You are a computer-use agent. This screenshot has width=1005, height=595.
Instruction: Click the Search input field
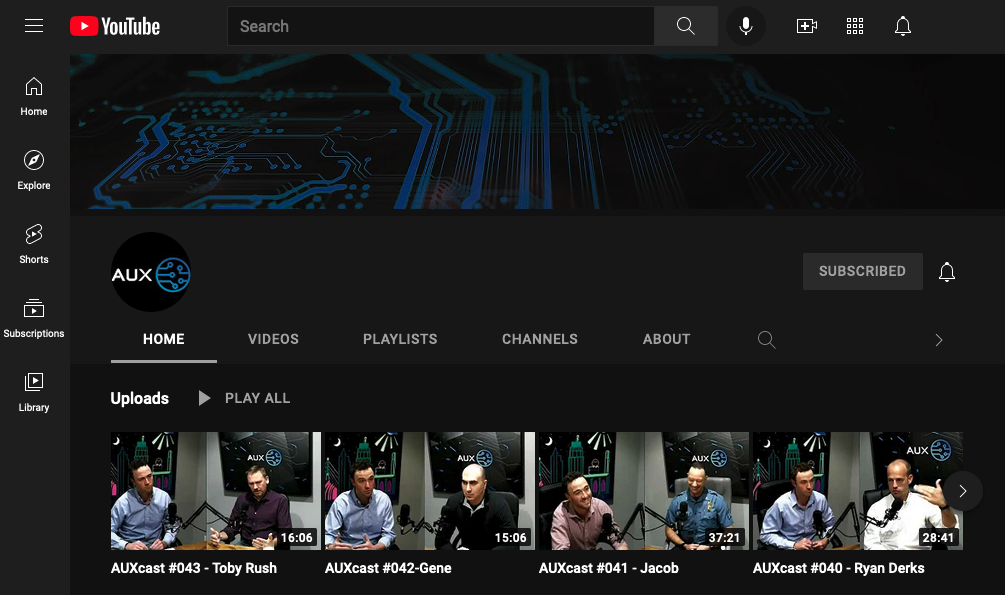click(x=441, y=26)
